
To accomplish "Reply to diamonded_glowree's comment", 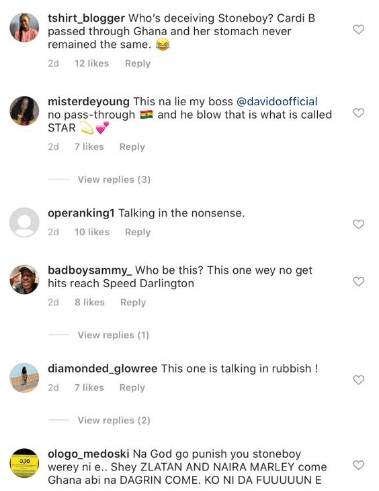I will click(132, 388).
